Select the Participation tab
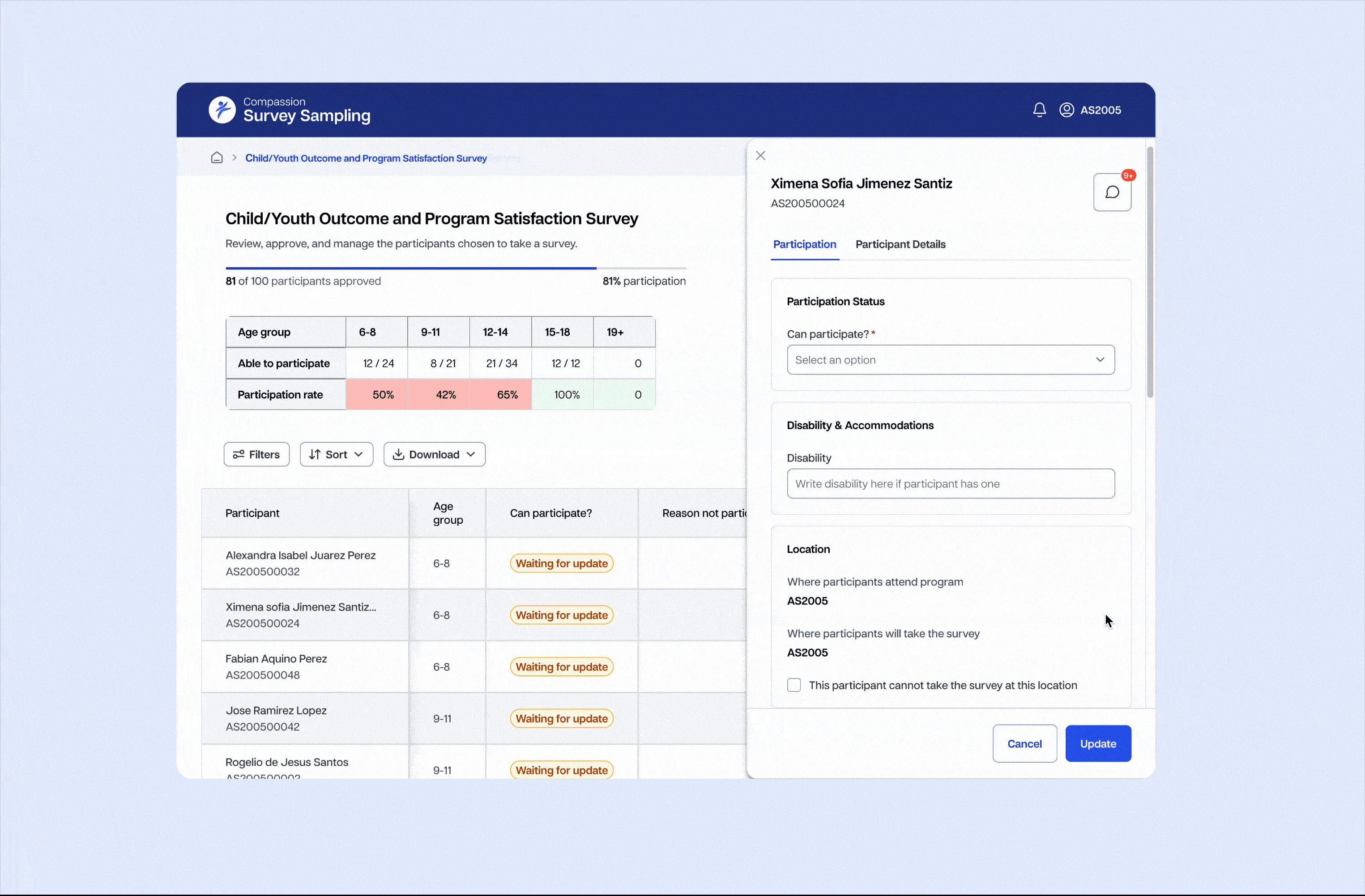 (x=804, y=244)
